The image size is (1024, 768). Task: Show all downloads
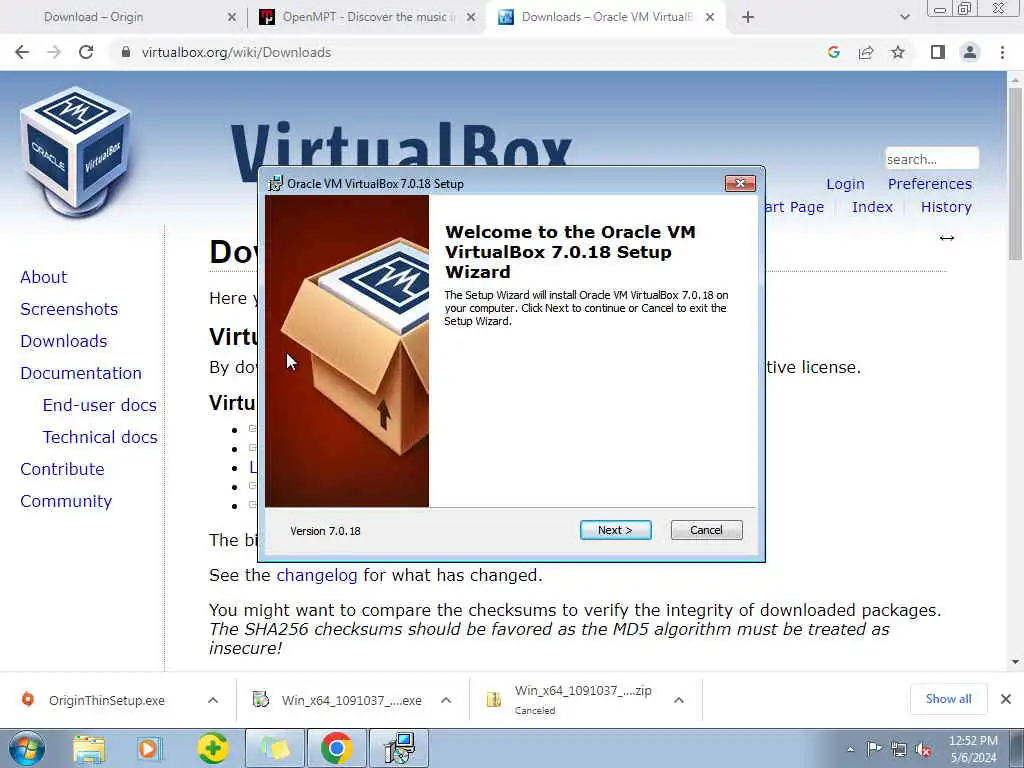point(948,699)
